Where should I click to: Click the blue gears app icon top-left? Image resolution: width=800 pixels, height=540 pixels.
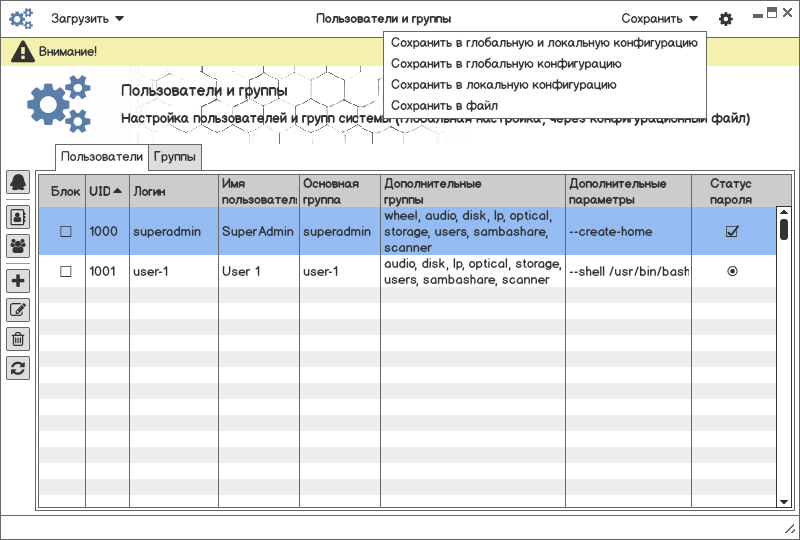tap(21, 19)
